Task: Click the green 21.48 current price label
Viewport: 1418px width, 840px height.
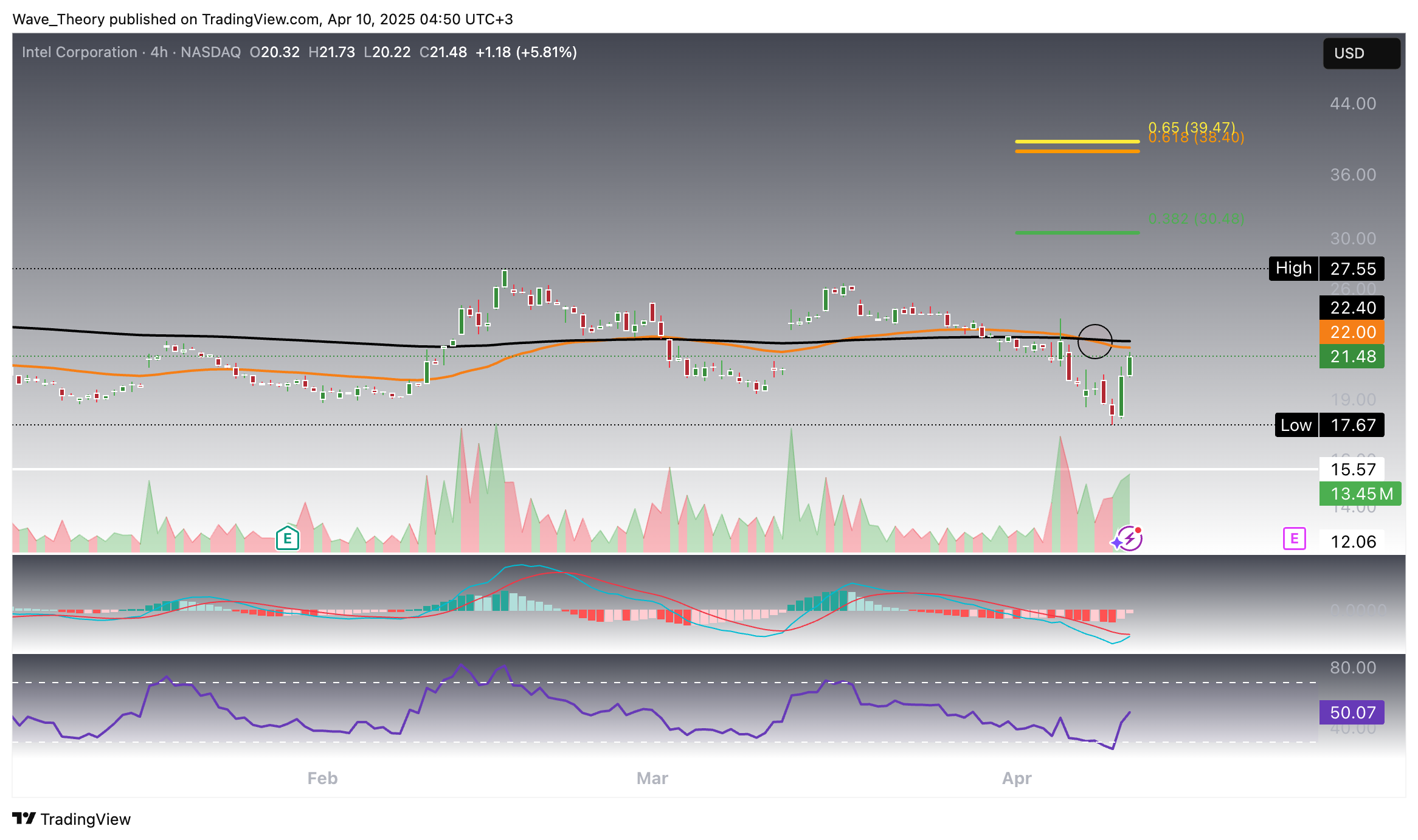Action: coord(1352,356)
